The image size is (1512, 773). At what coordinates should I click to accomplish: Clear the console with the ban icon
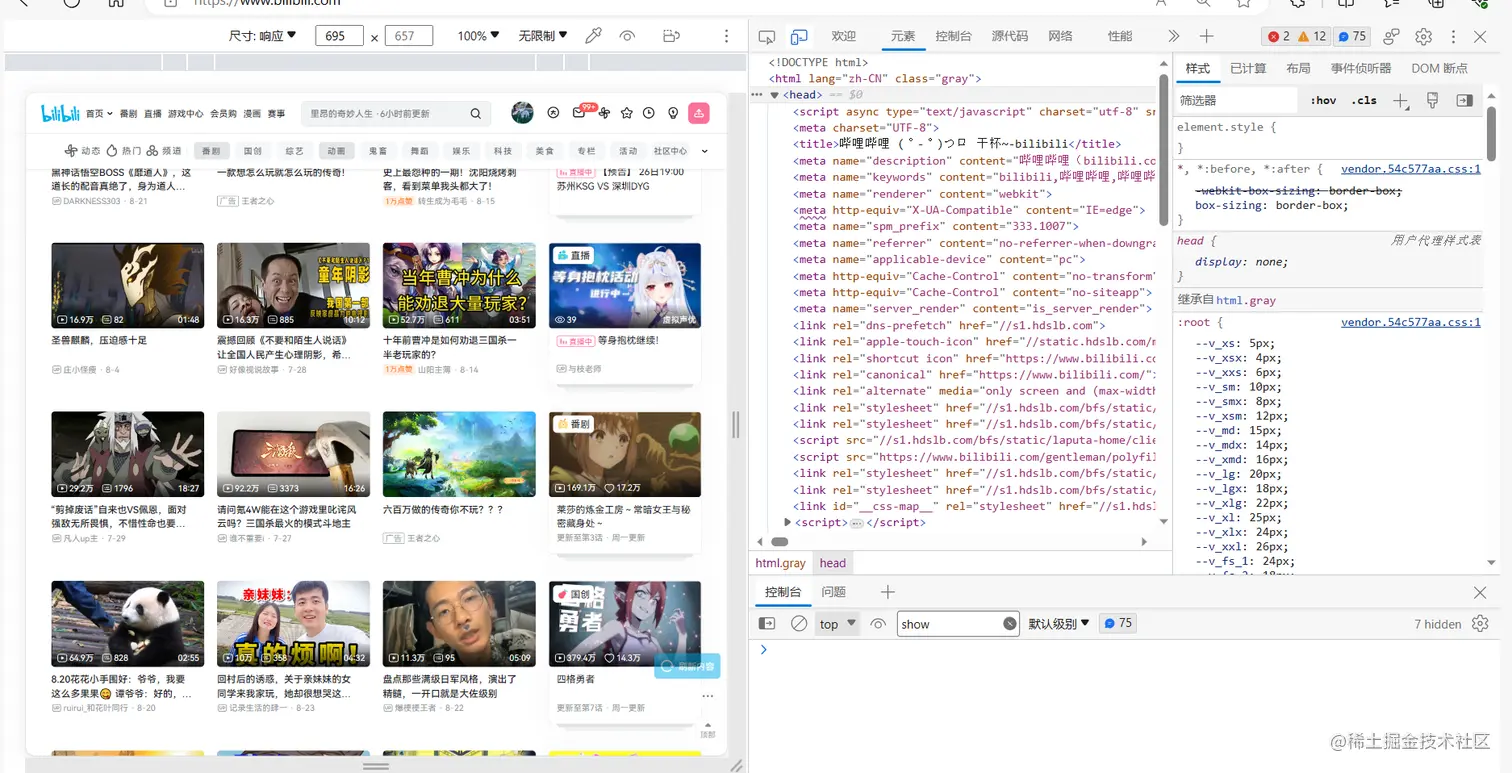pos(799,624)
